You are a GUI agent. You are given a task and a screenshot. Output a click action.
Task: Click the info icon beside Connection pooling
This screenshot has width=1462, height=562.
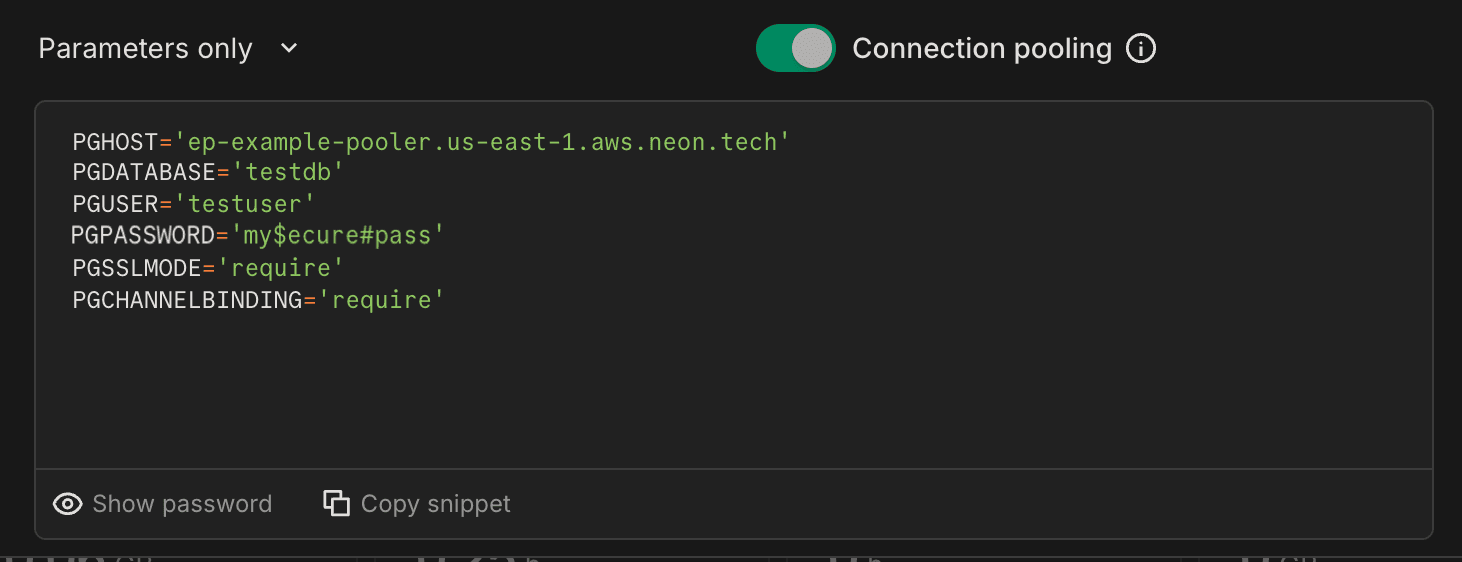1141,49
